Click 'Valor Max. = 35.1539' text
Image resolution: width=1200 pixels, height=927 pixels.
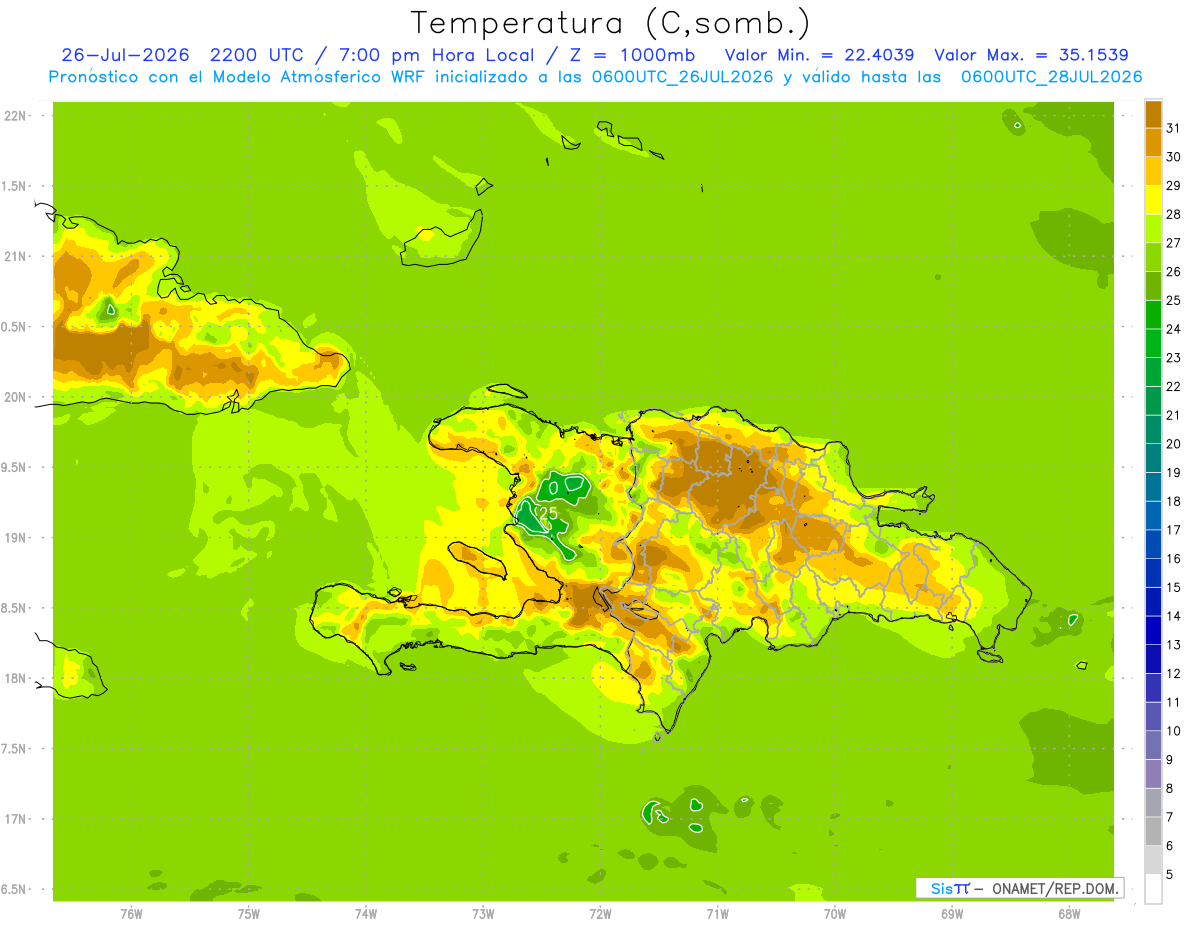click(1031, 55)
